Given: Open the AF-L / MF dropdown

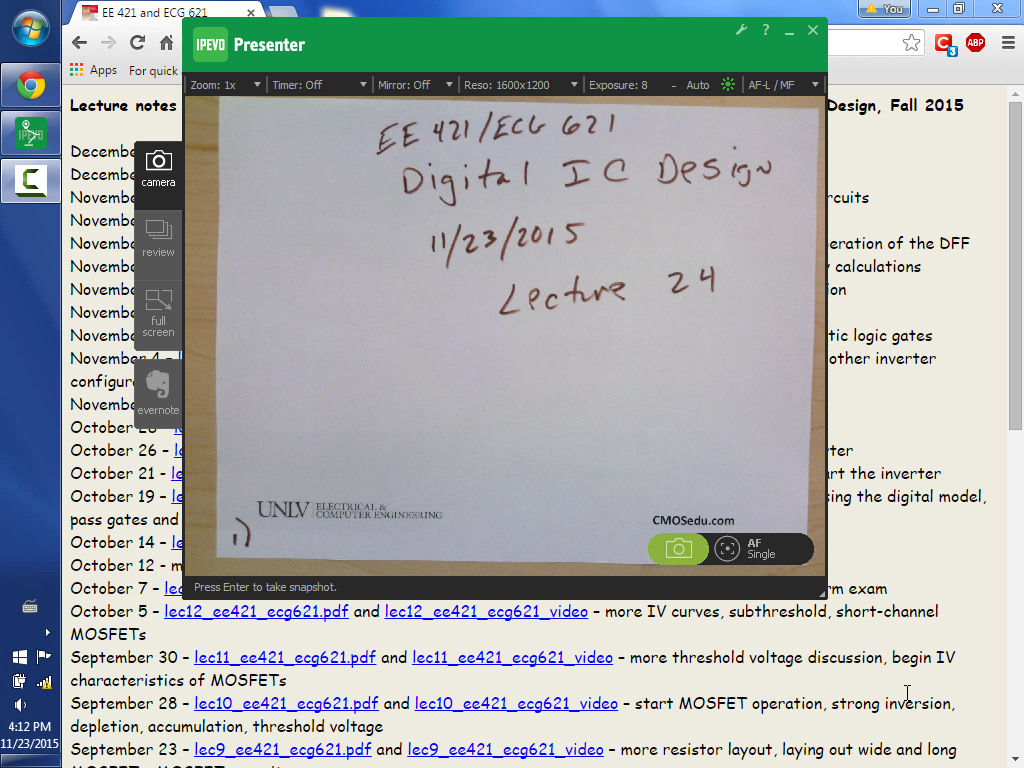Looking at the screenshot, I should tap(783, 85).
